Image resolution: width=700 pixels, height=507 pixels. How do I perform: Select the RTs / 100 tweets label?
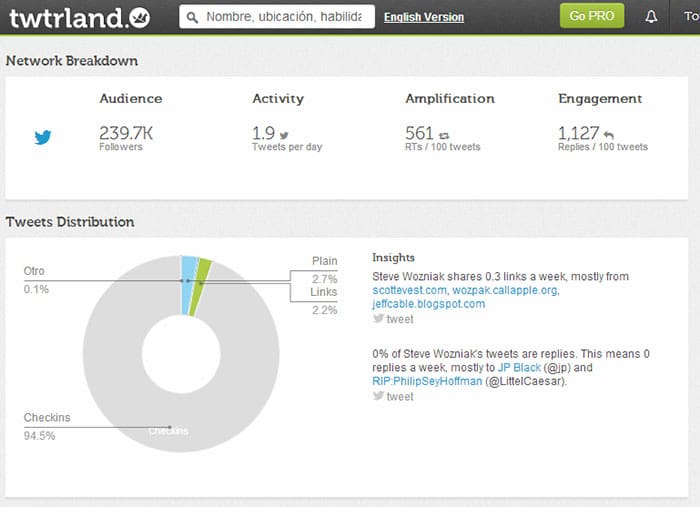[442, 147]
